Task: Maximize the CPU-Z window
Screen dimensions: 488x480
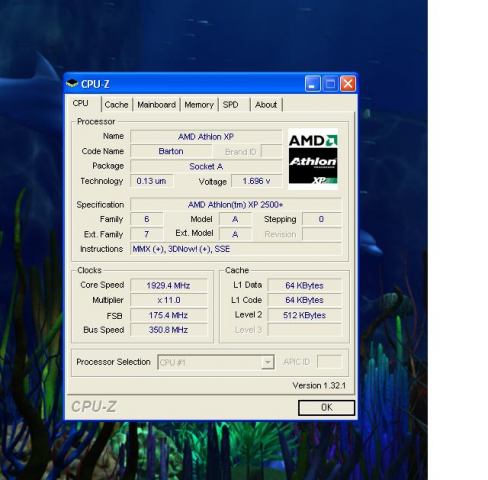Action: [330, 84]
